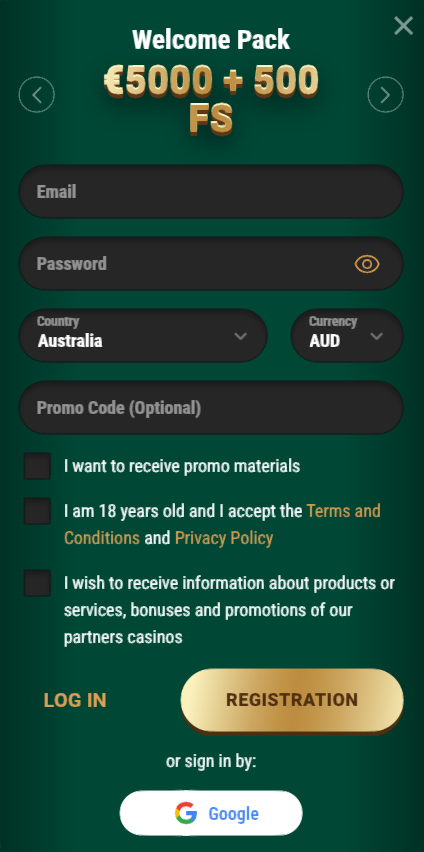This screenshot has width=424, height=852.
Task: Click the Google logo icon
Action: pos(186,813)
